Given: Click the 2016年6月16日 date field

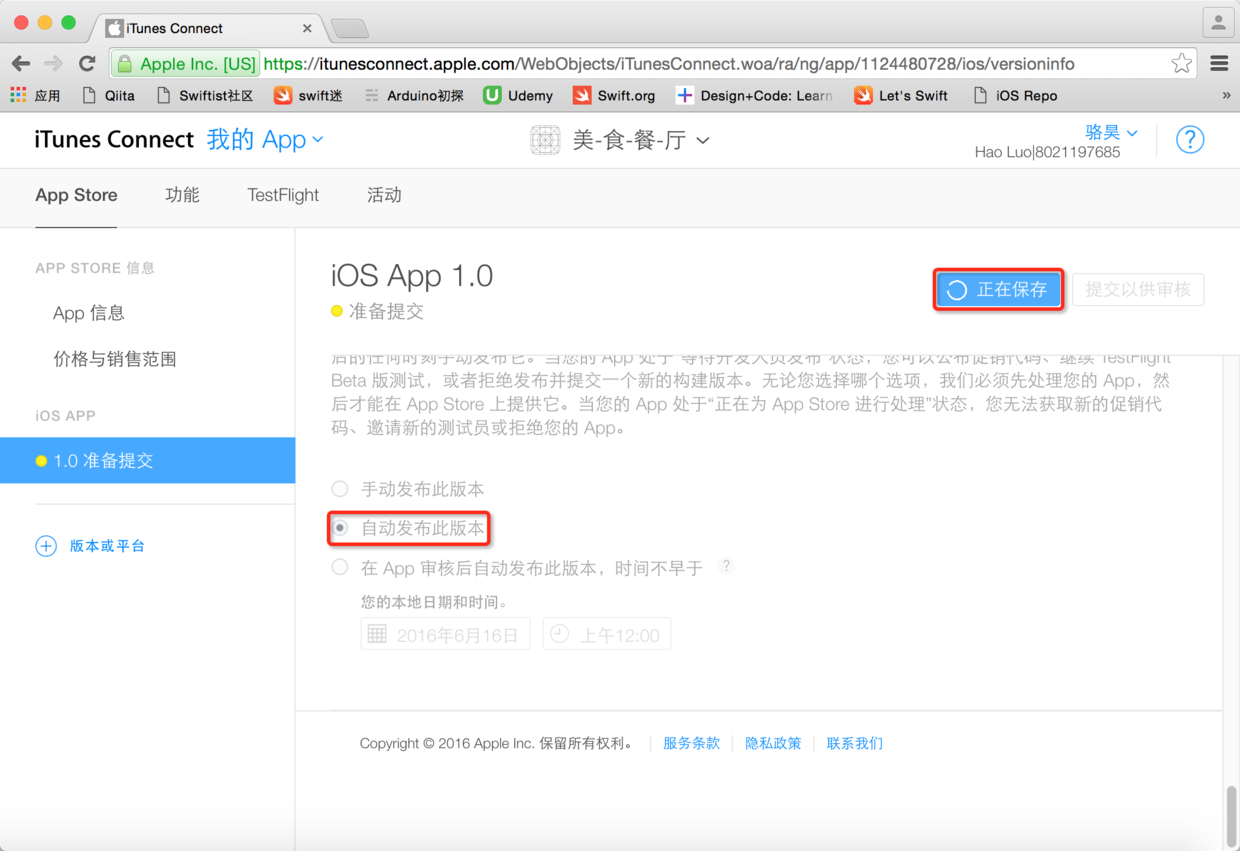Looking at the screenshot, I should [x=445, y=634].
